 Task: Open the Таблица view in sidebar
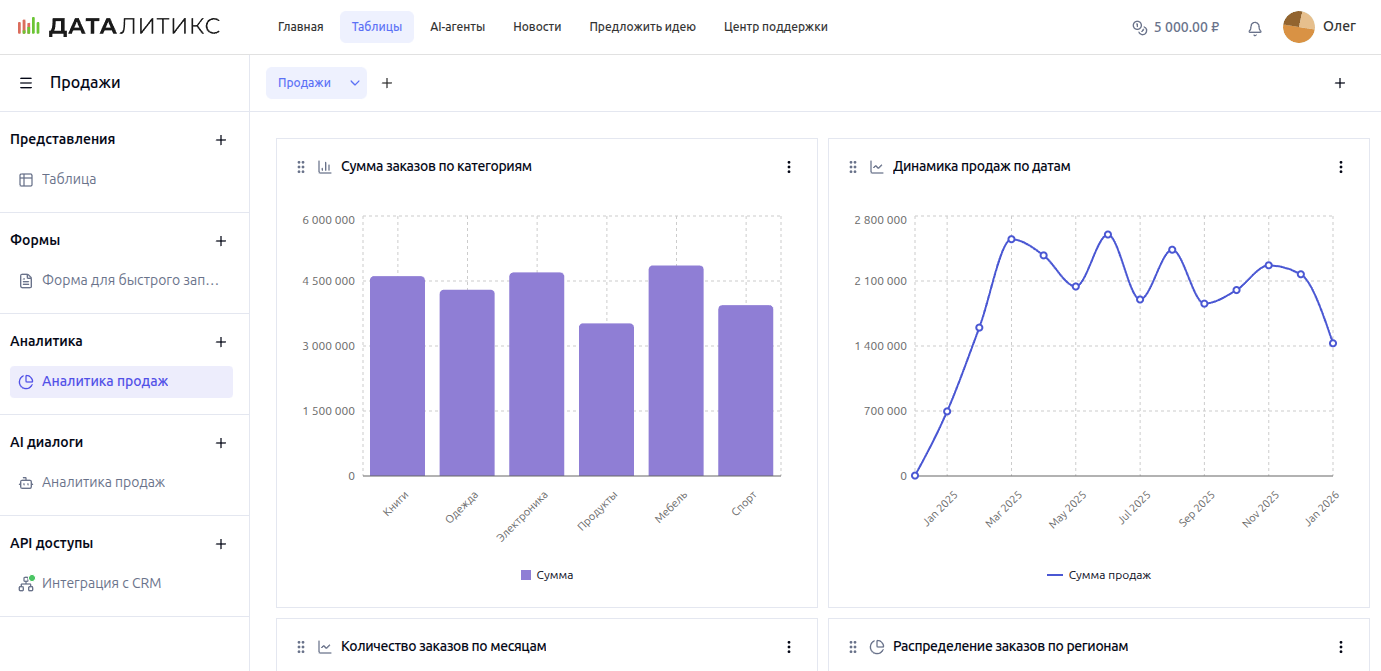tap(69, 180)
